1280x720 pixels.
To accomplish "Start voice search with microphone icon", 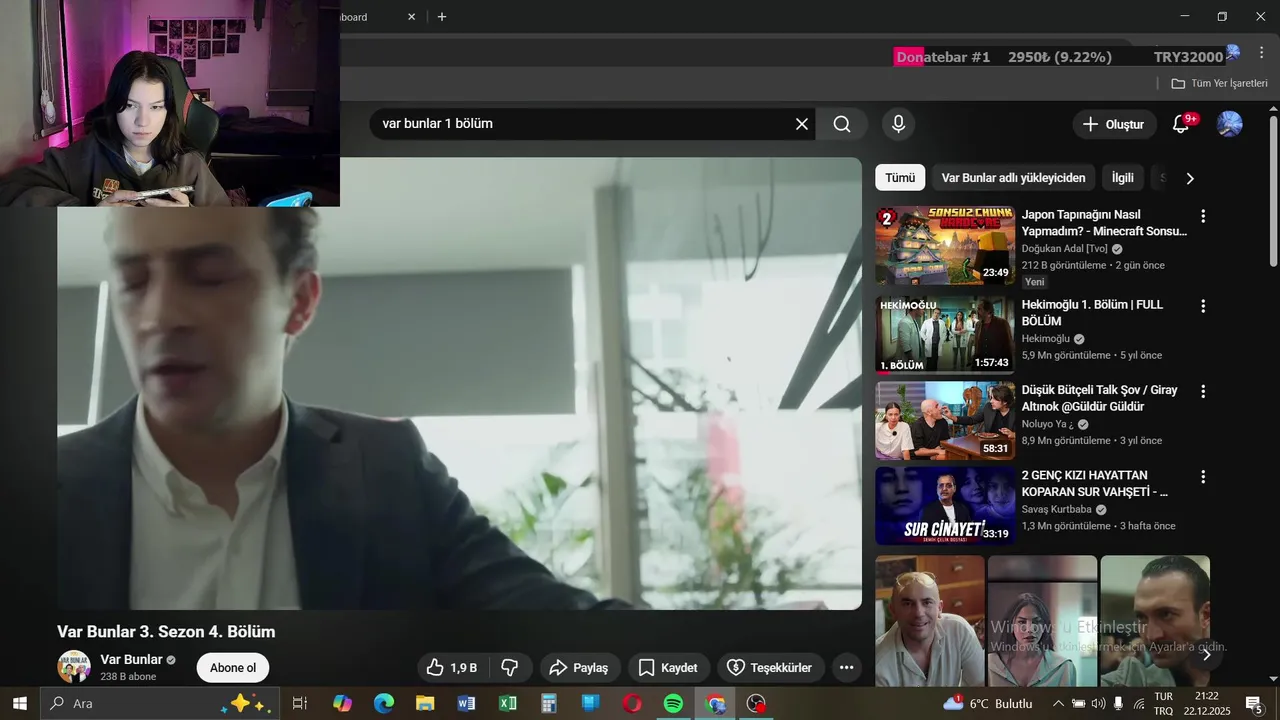I will [x=898, y=124].
